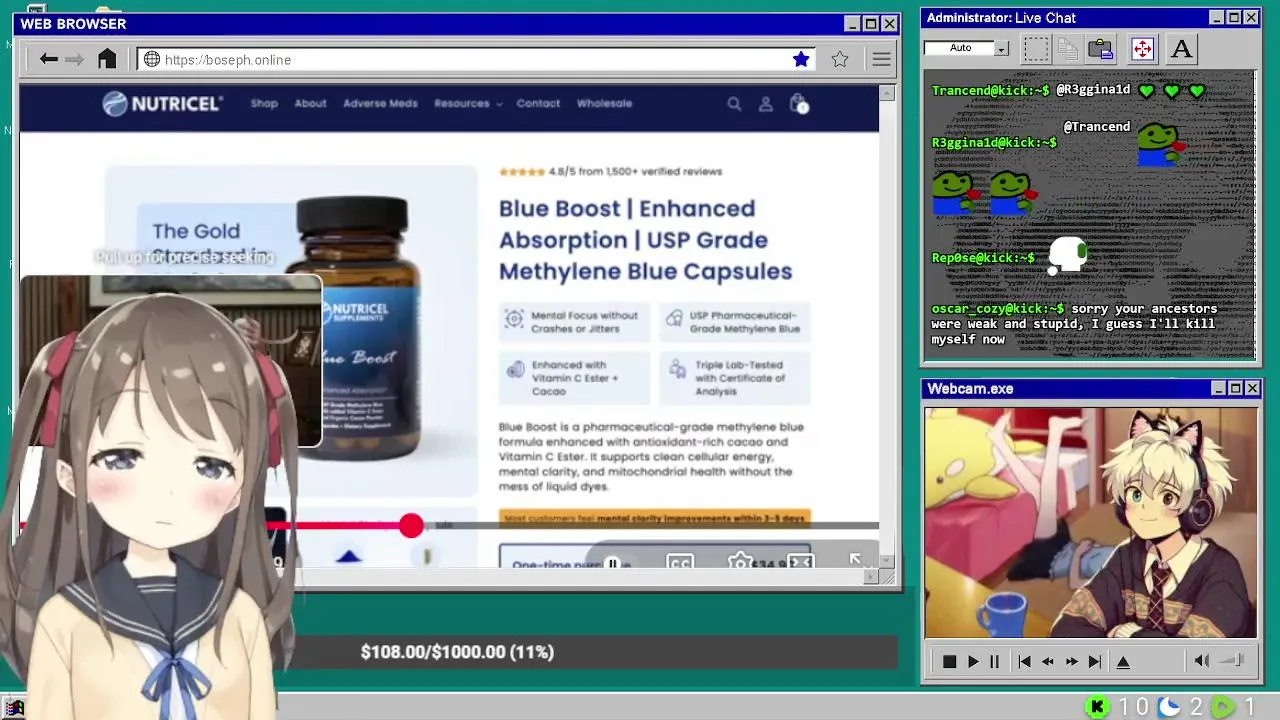
Task: Click the Trancend@kick username line
Action: [x=991, y=90]
